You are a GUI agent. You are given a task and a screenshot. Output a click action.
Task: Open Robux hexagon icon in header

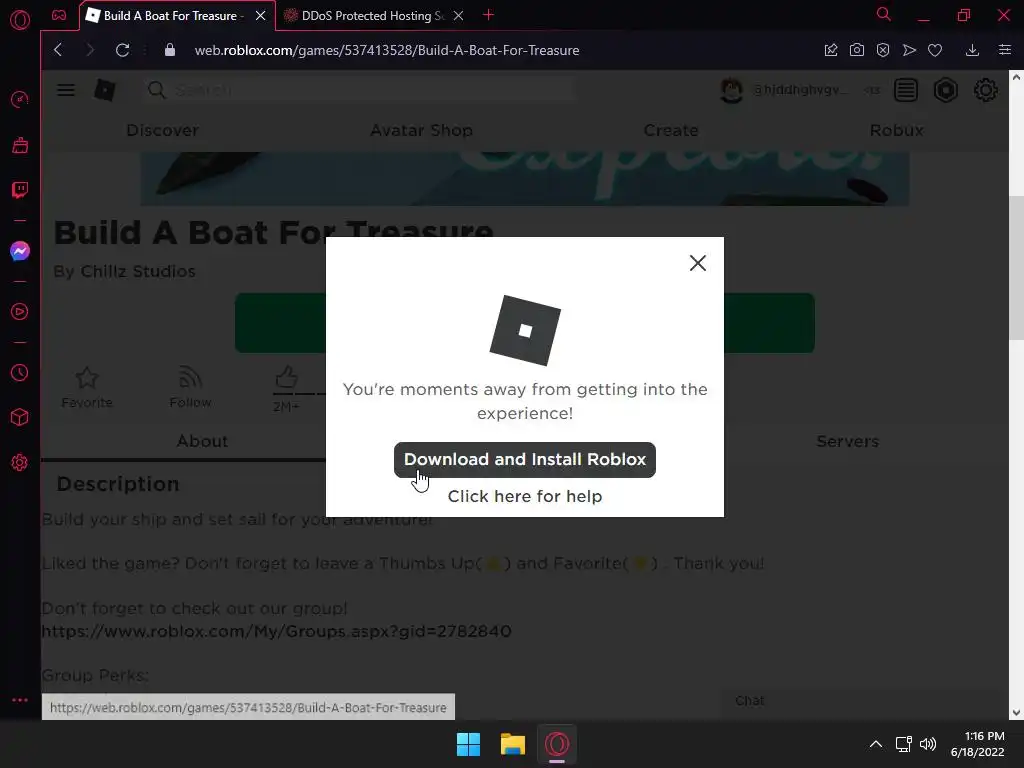946,90
